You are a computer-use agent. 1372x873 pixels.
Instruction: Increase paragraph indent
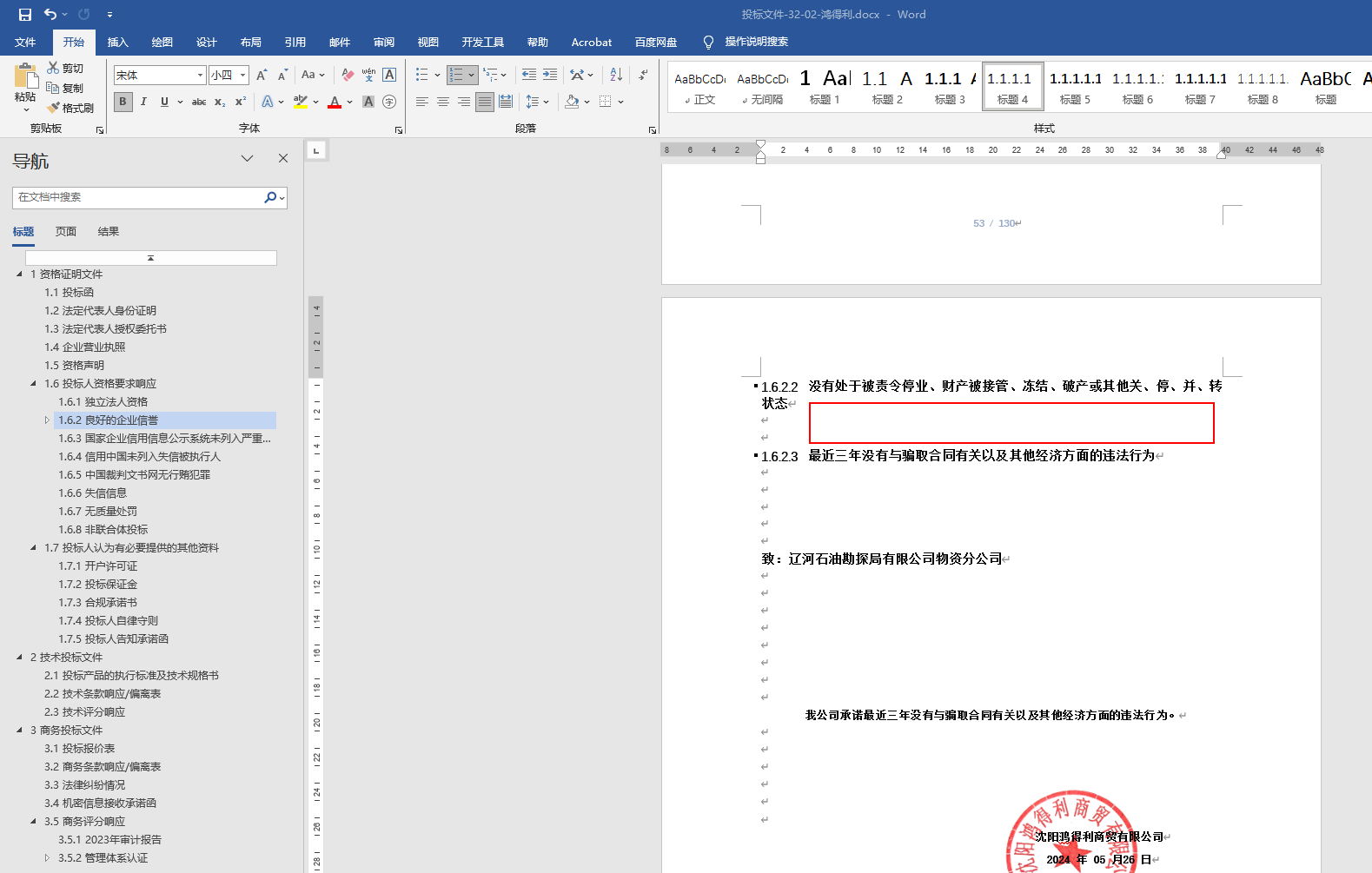tap(550, 75)
